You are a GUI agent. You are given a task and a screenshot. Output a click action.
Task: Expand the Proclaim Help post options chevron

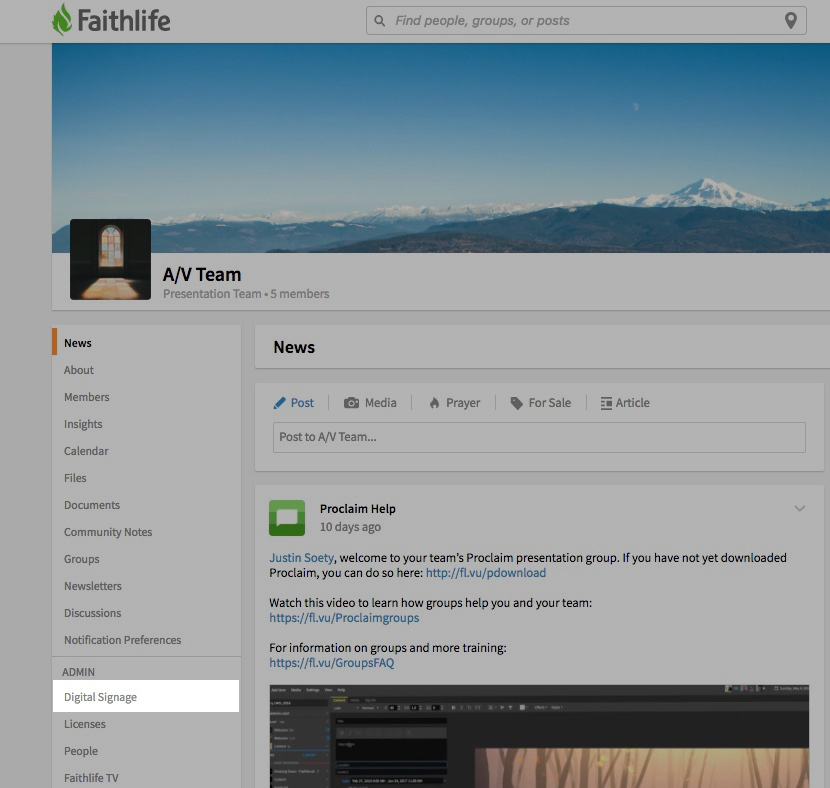coord(799,509)
